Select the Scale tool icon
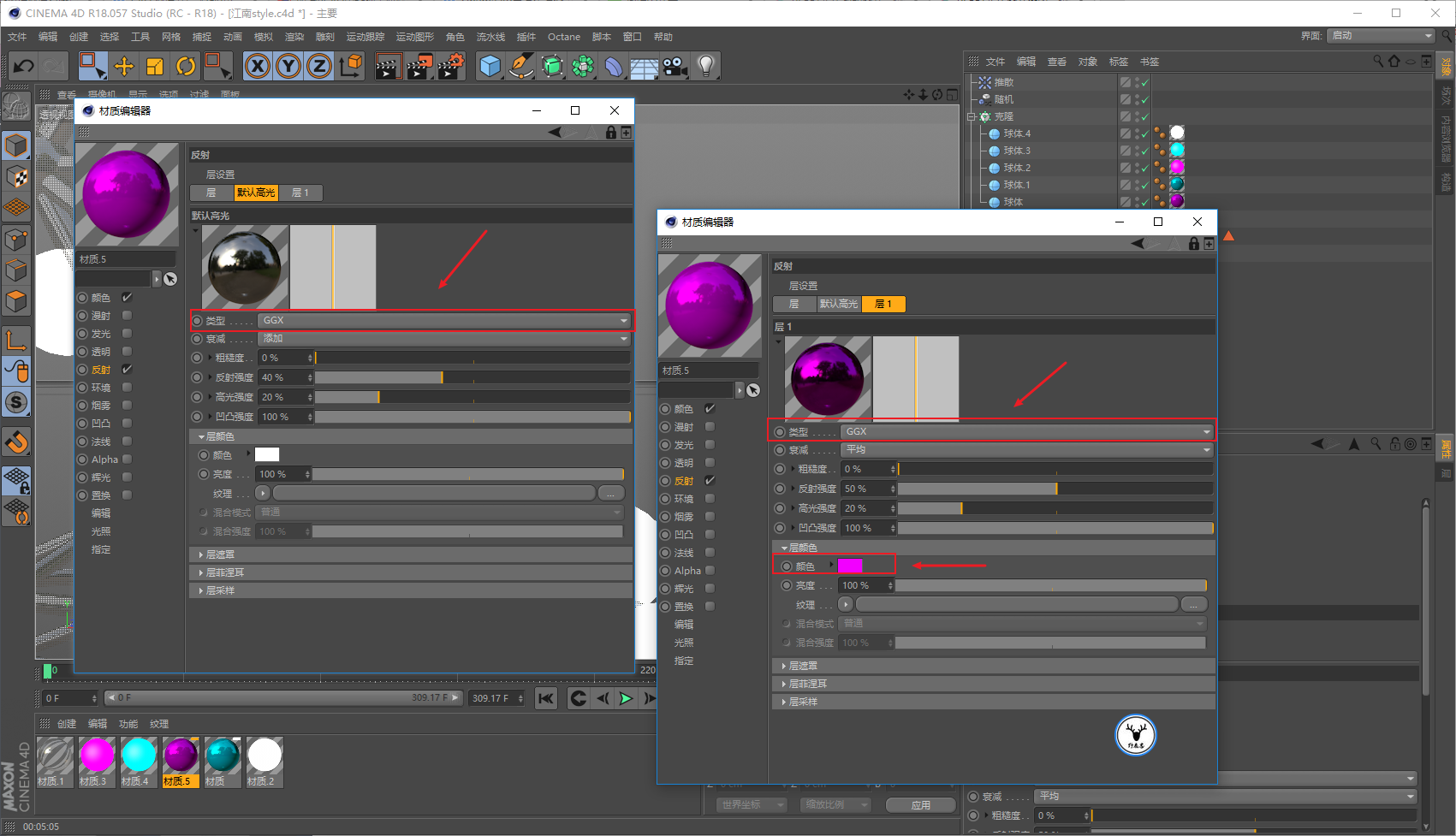This screenshot has height=836, width=1456. [155, 66]
